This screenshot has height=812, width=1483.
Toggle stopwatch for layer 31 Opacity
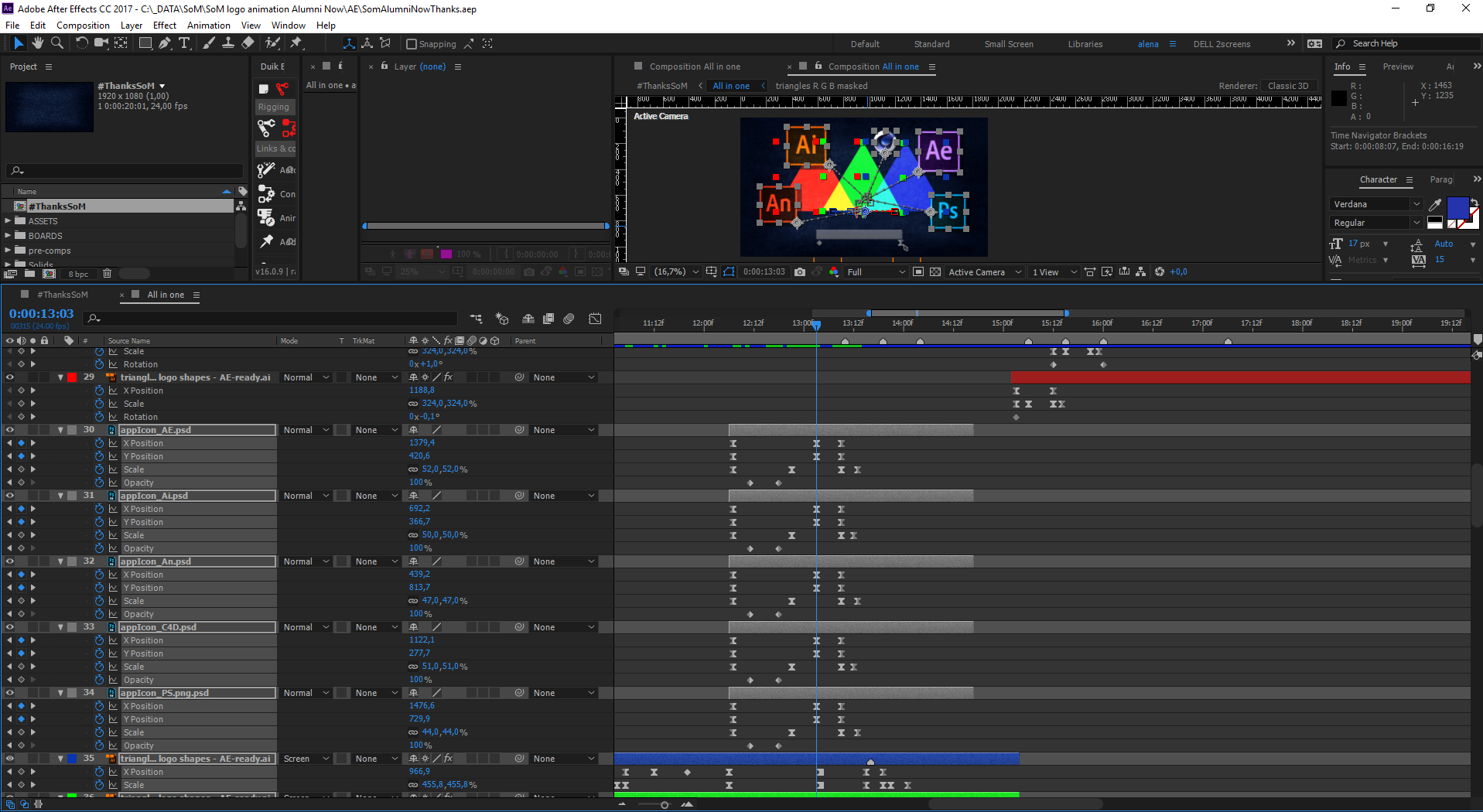pos(100,548)
